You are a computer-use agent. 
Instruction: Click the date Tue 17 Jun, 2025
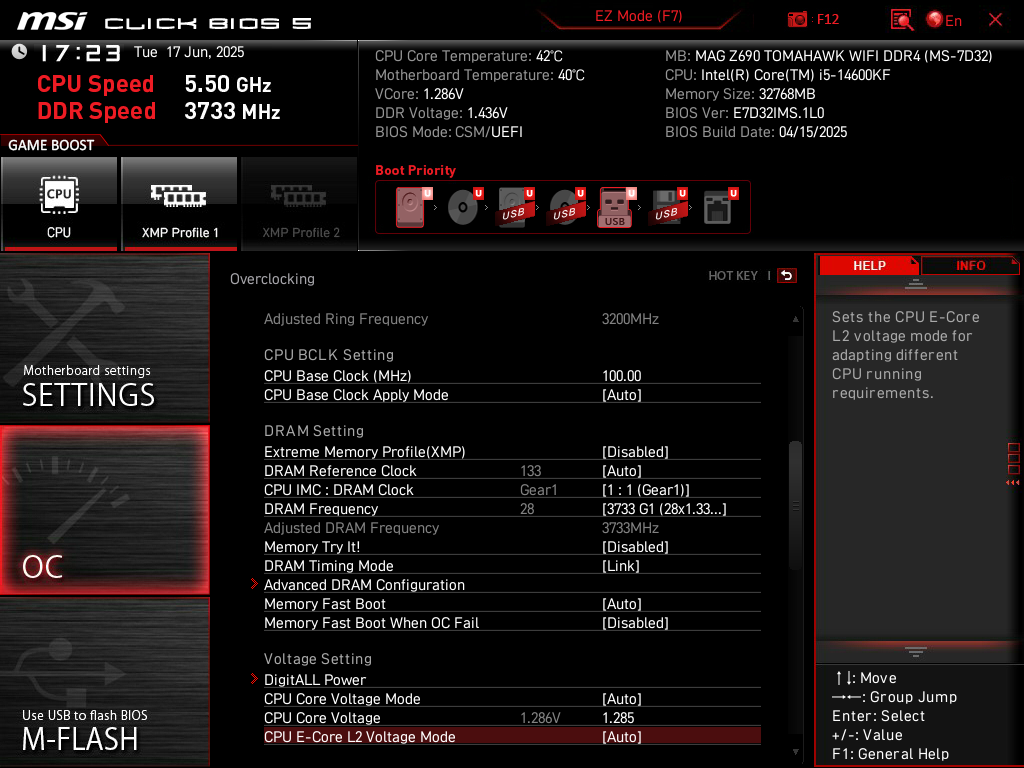pyautogui.click(x=189, y=52)
